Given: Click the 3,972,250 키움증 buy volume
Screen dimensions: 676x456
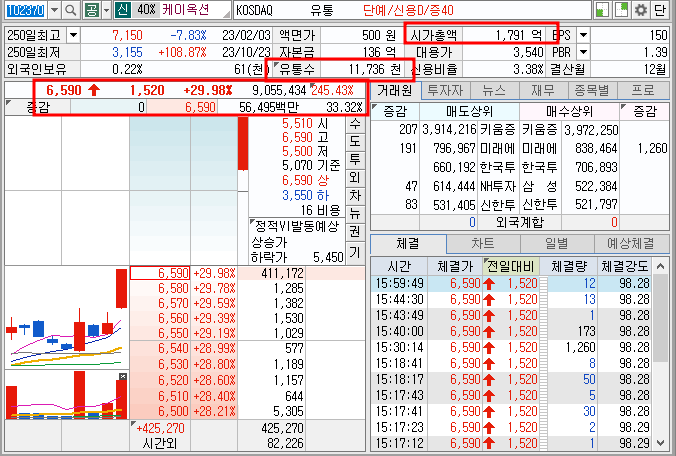Looking at the screenshot, I should click(x=592, y=129).
